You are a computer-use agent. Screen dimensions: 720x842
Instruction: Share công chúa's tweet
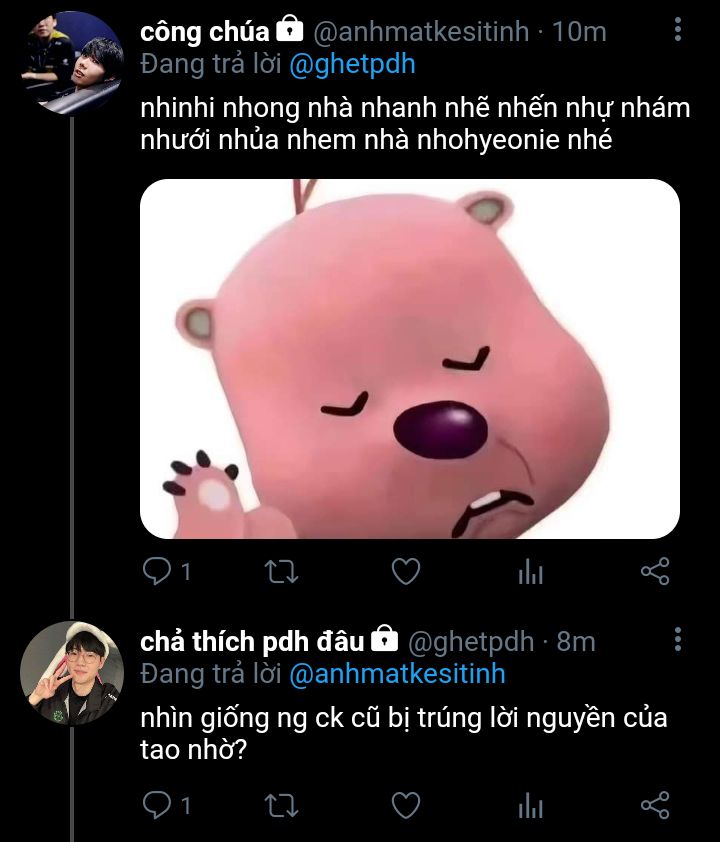[655, 571]
